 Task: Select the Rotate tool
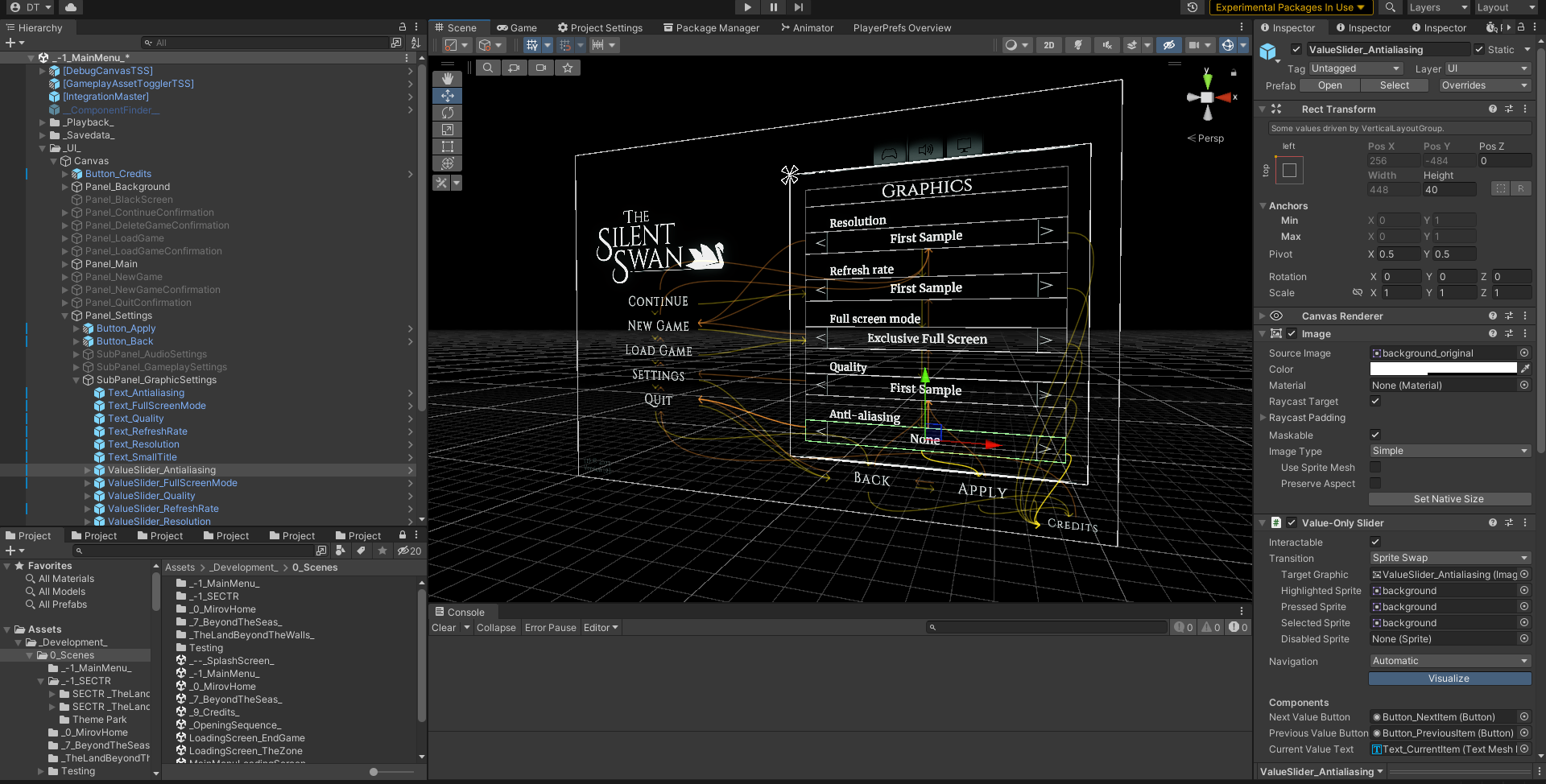[x=447, y=113]
